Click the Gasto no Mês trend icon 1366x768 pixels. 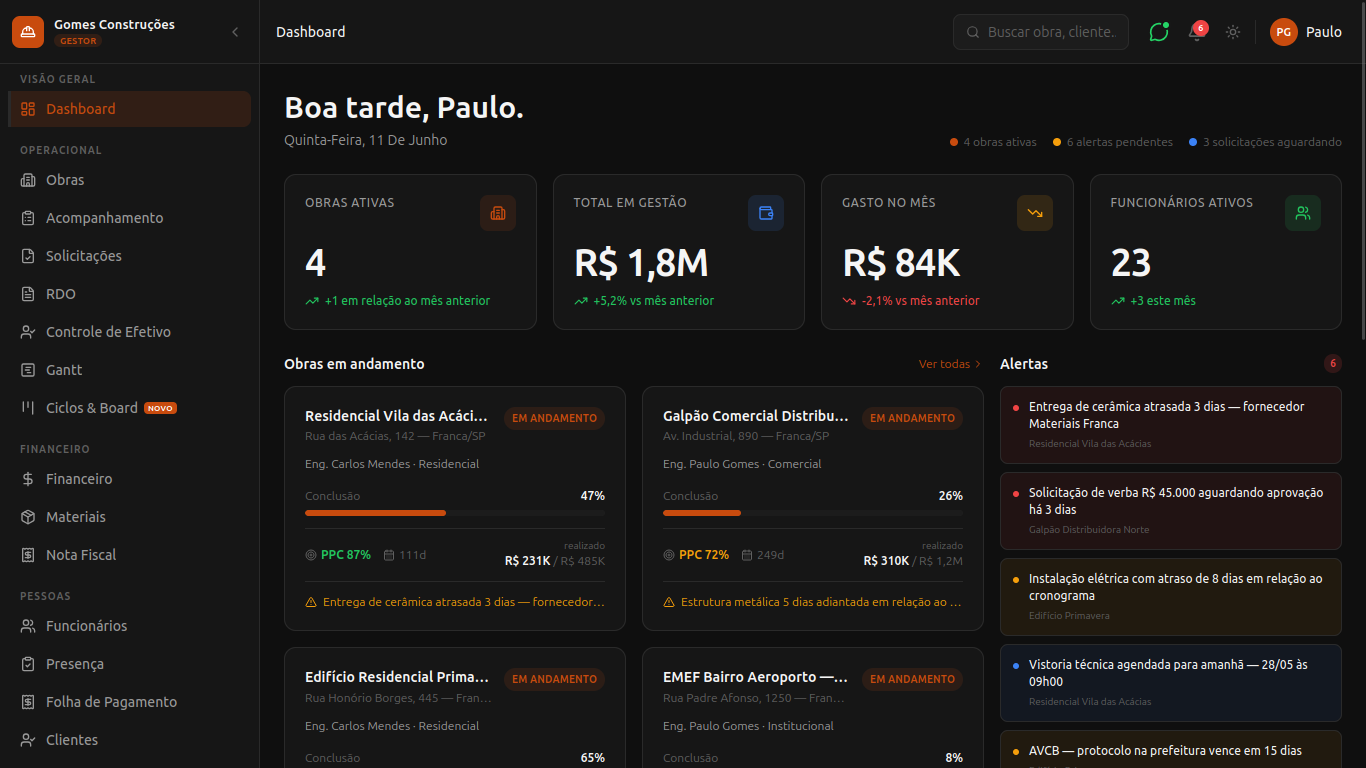click(1035, 213)
